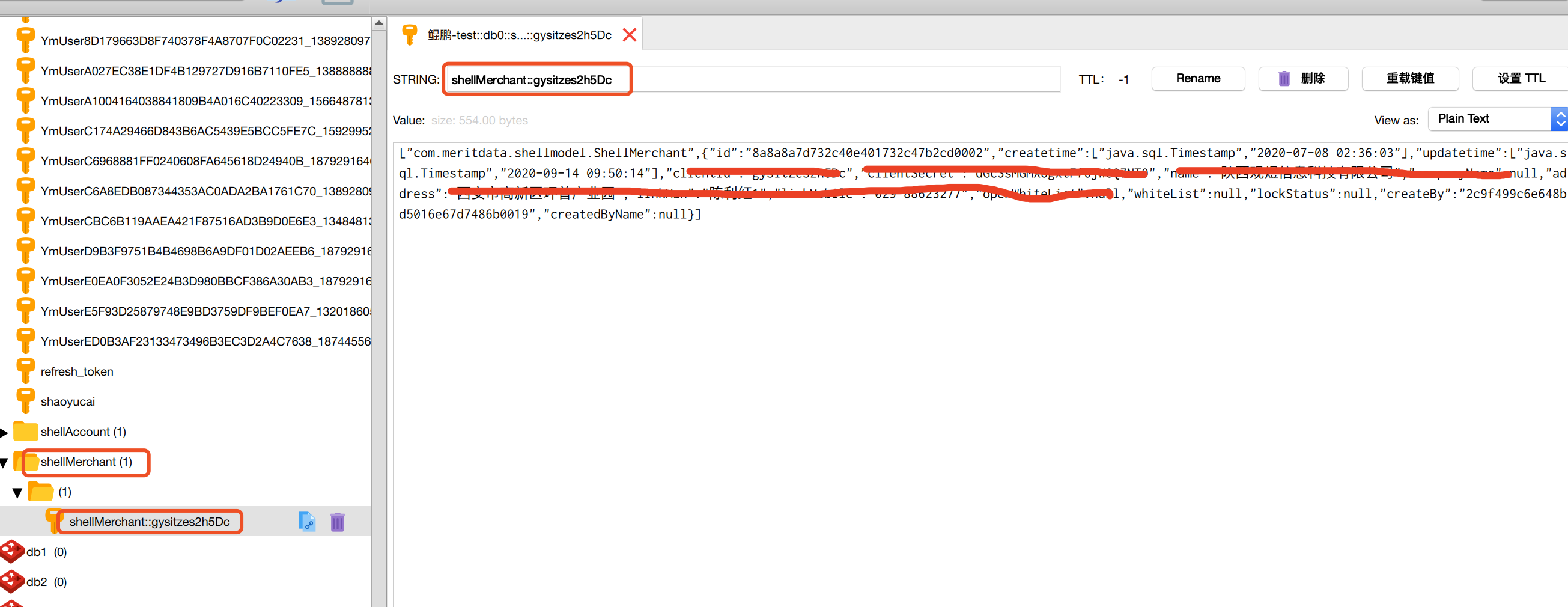Click the Rename button
1568x607 pixels.
(1197, 79)
